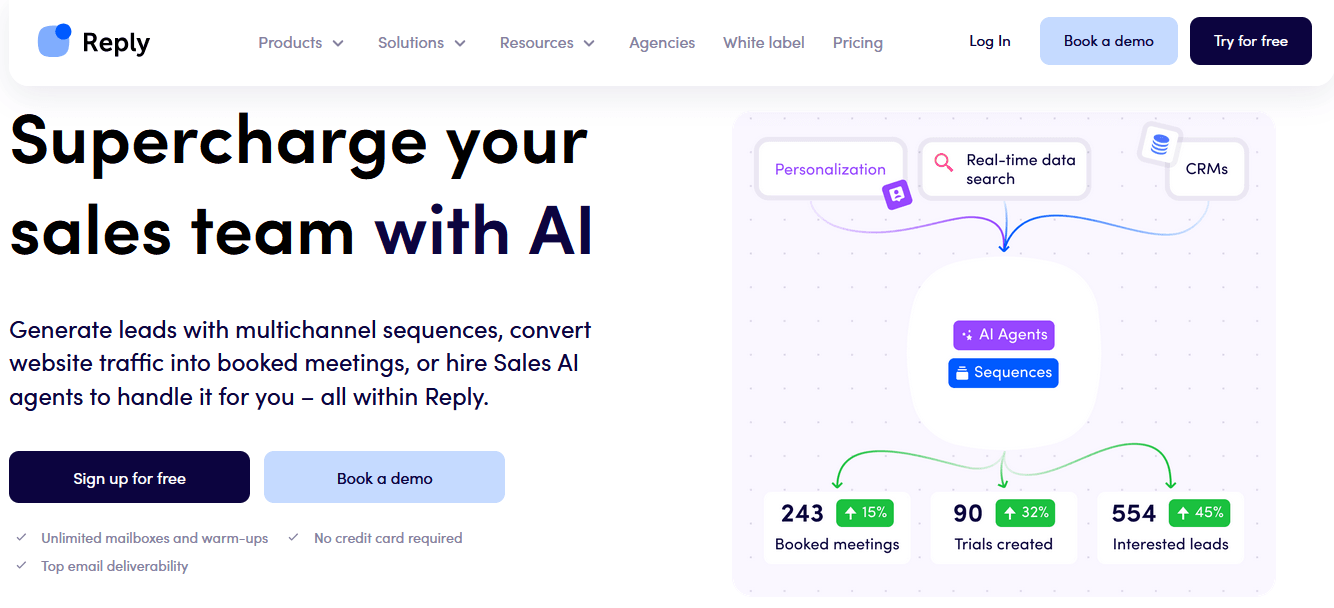This screenshot has width=1334, height=608.
Task: Click the green 45% badge beside Interested leads
Action: [1199, 512]
